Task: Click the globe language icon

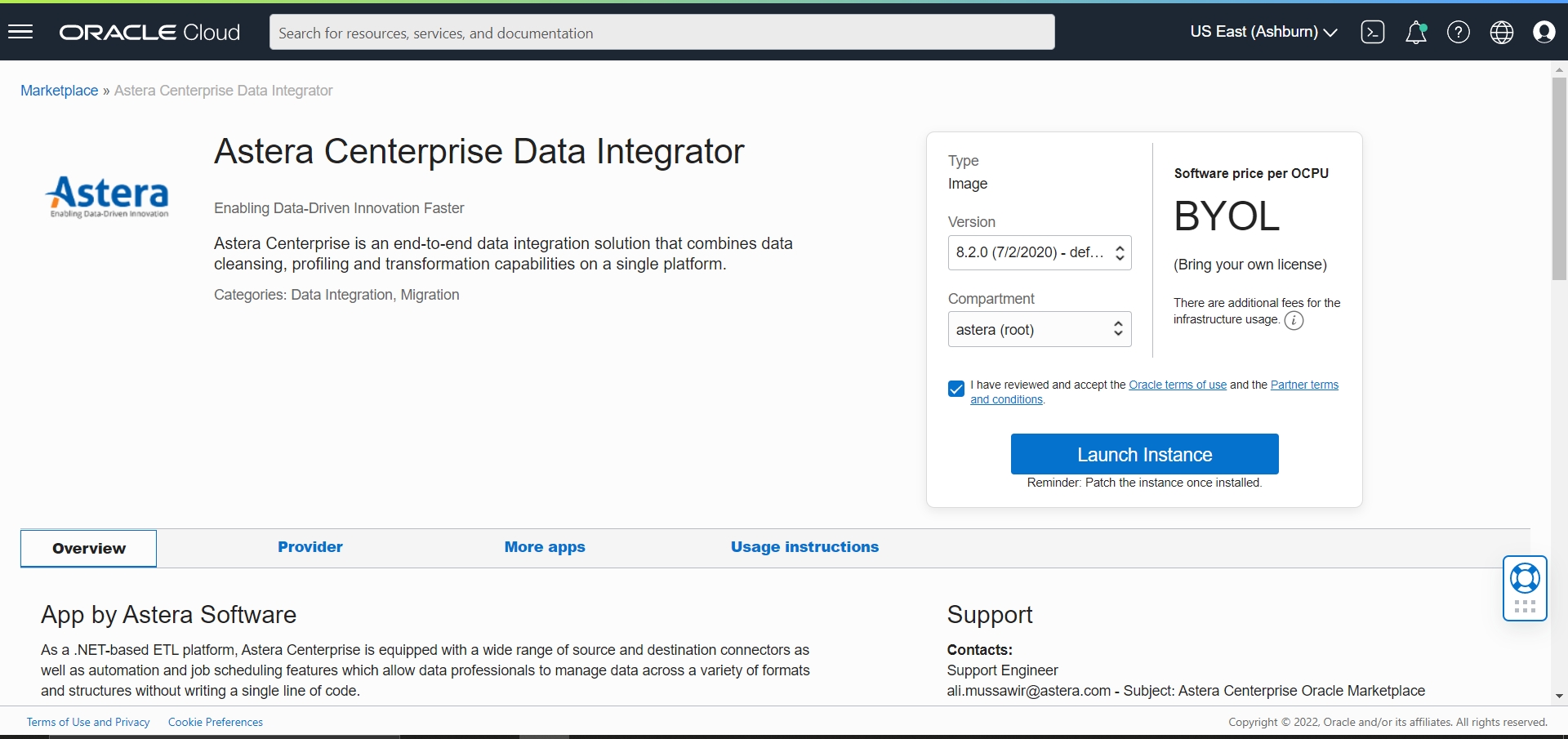Action: point(1501,32)
